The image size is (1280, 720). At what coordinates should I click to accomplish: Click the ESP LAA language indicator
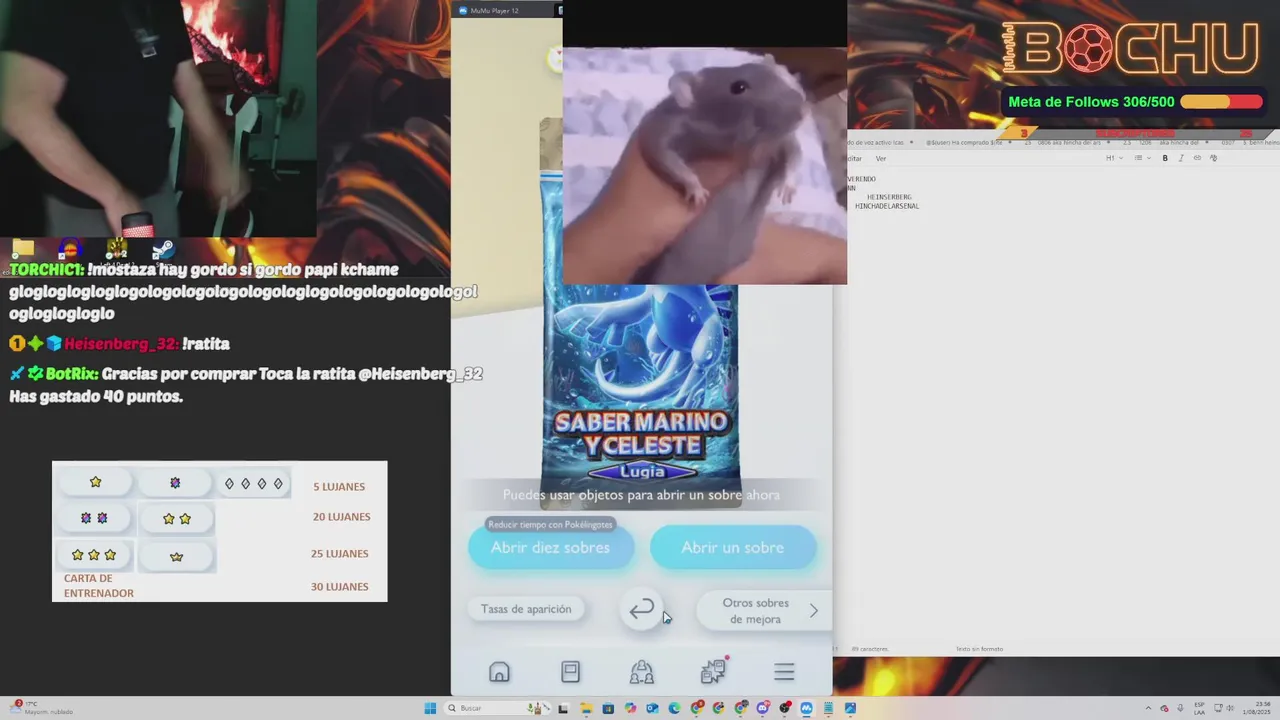click(x=1199, y=708)
